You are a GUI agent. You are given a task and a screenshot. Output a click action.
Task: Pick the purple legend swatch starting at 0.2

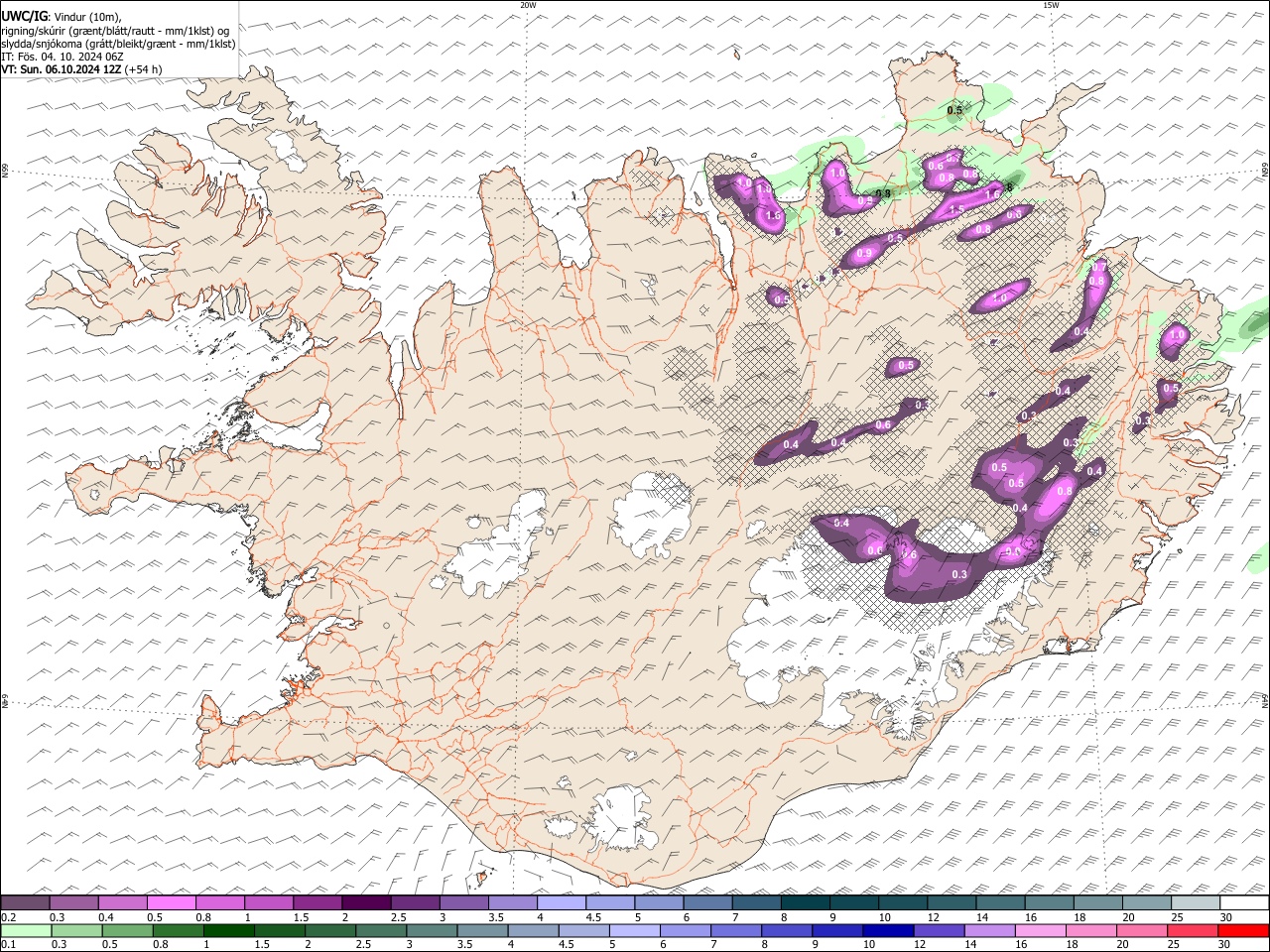[26, 903]
